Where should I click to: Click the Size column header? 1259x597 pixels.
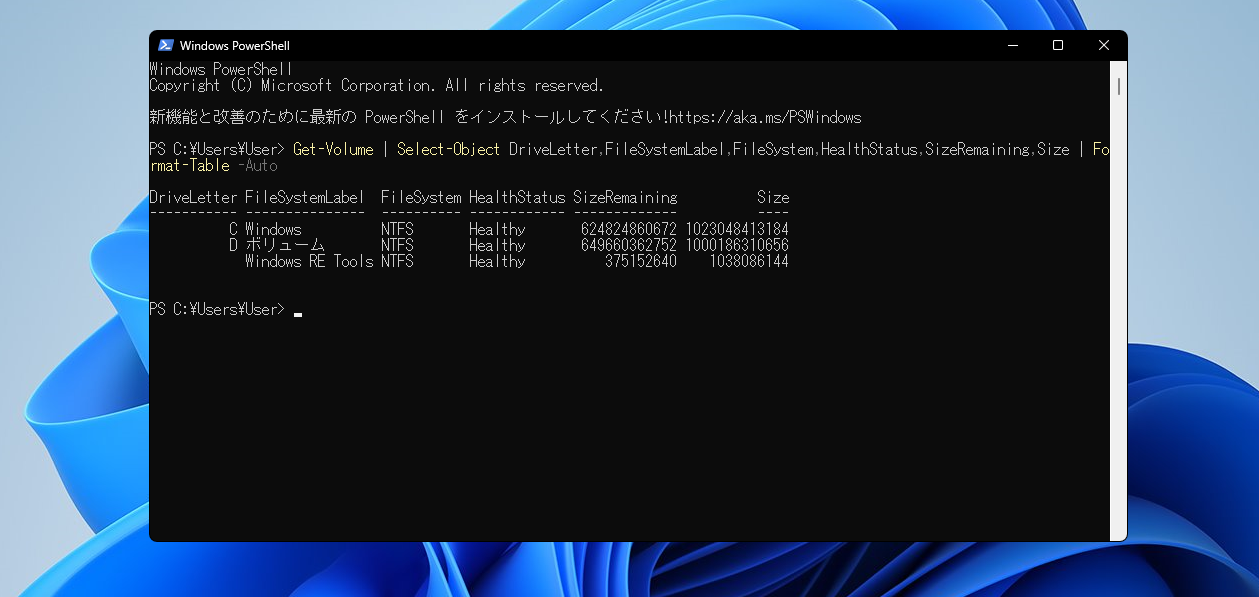[x=773, y=197]
